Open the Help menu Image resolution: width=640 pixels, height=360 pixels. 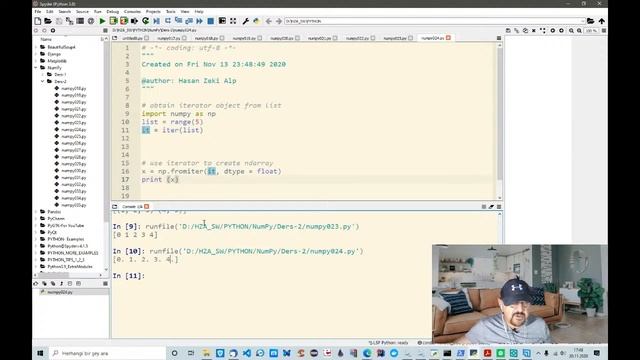(x=199, y=11)
